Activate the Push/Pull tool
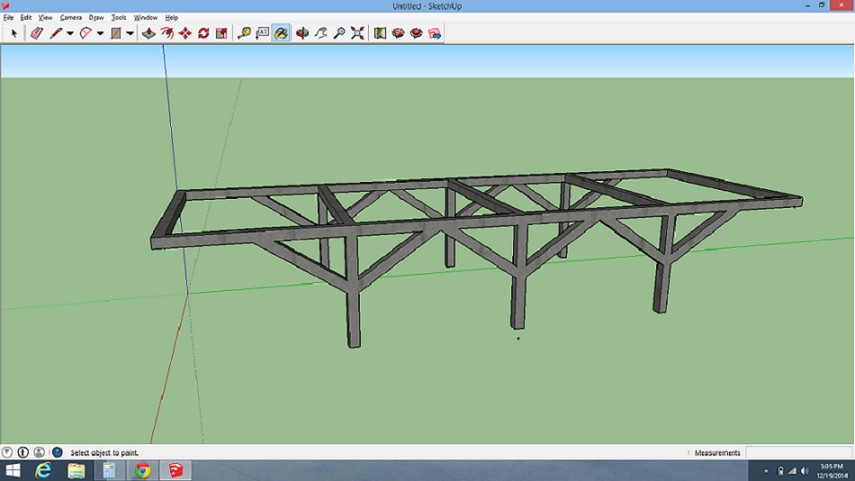855x481 pixels. coord(148,33)
